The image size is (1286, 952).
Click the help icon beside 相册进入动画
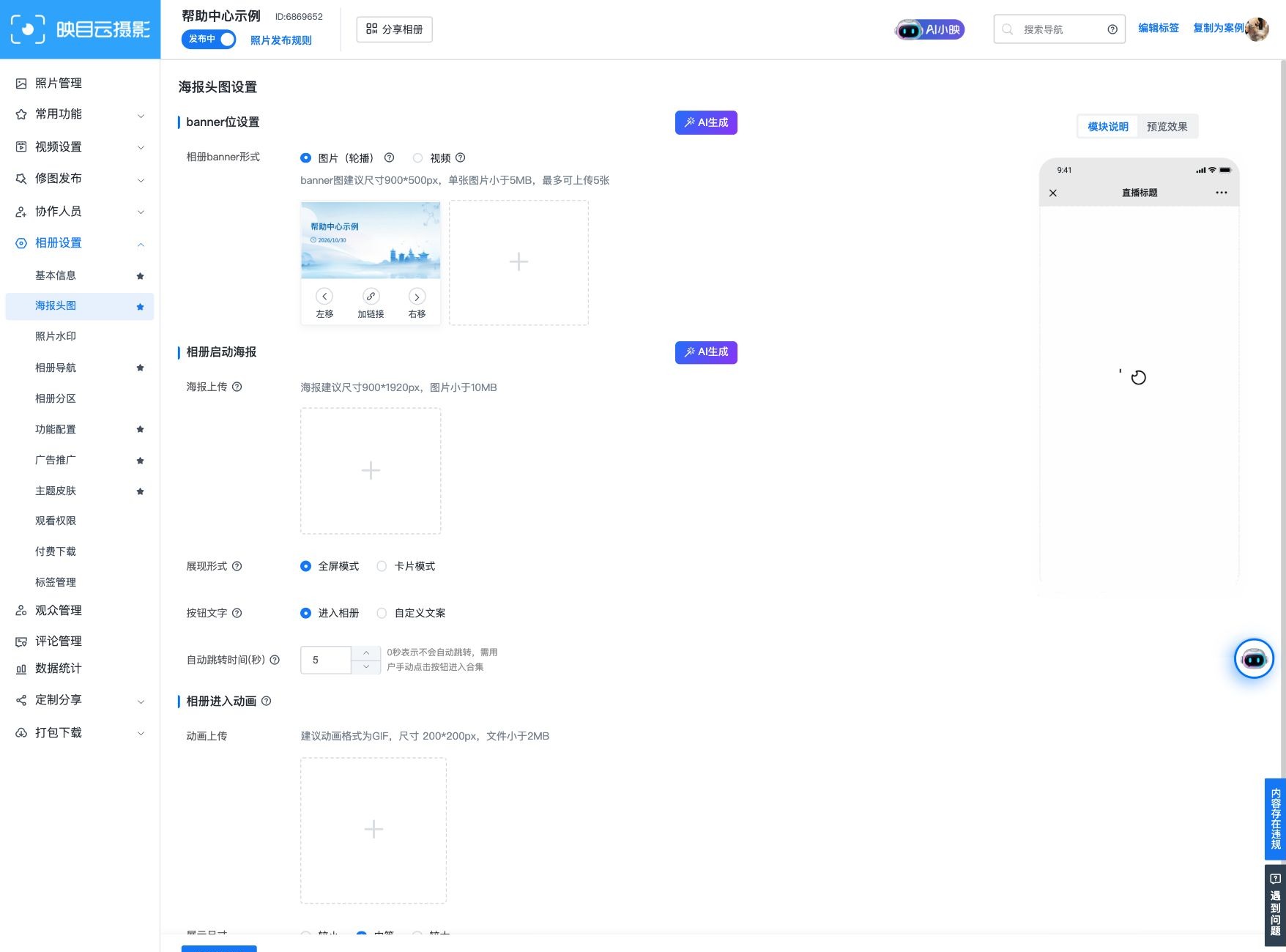[267, 701]
